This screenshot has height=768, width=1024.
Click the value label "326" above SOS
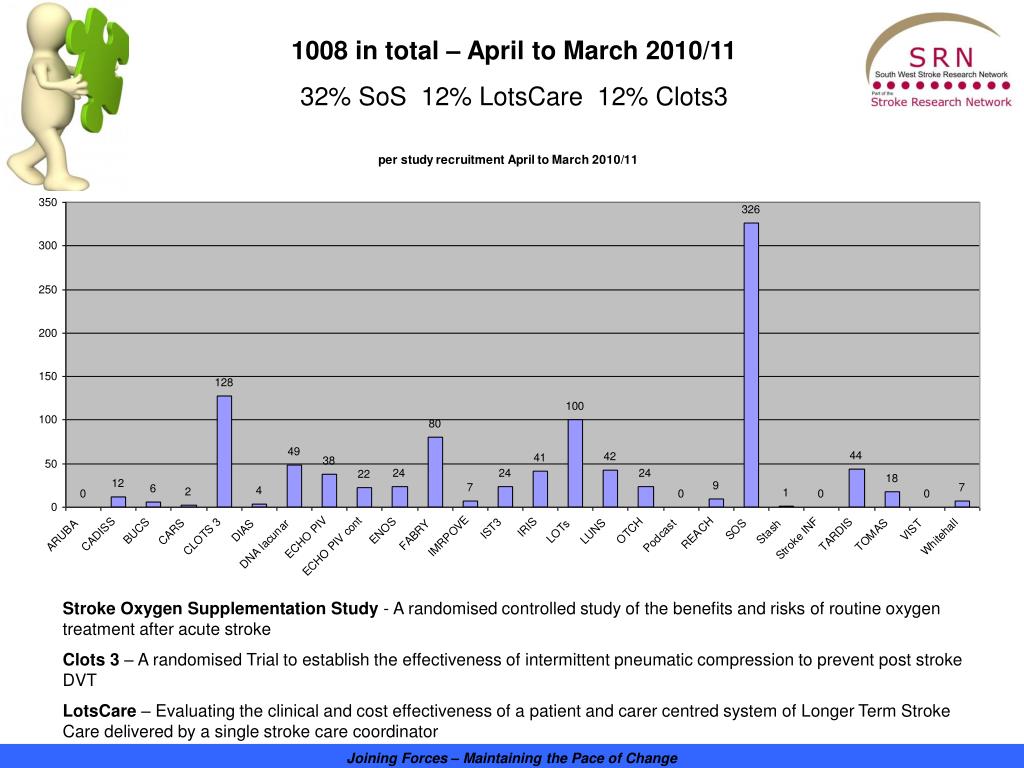tap(750, 210)
